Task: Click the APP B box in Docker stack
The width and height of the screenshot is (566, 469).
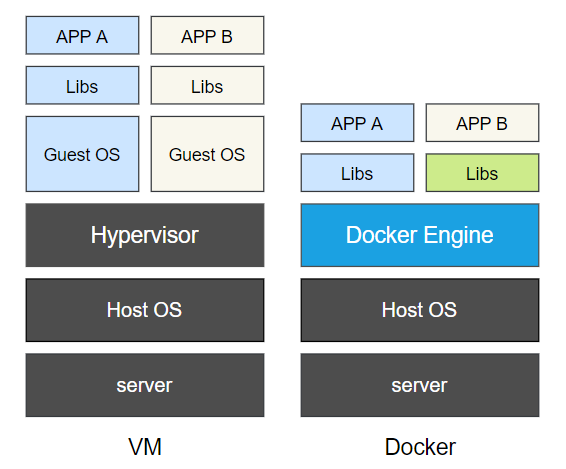Action: click(482, 123)
